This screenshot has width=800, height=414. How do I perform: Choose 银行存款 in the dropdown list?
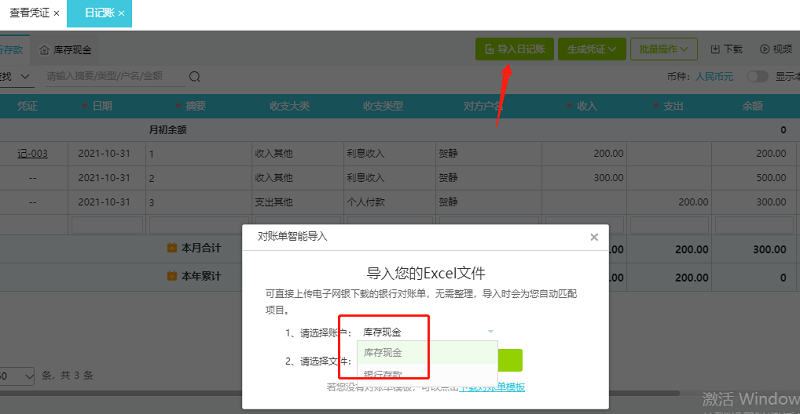(427, 375)
